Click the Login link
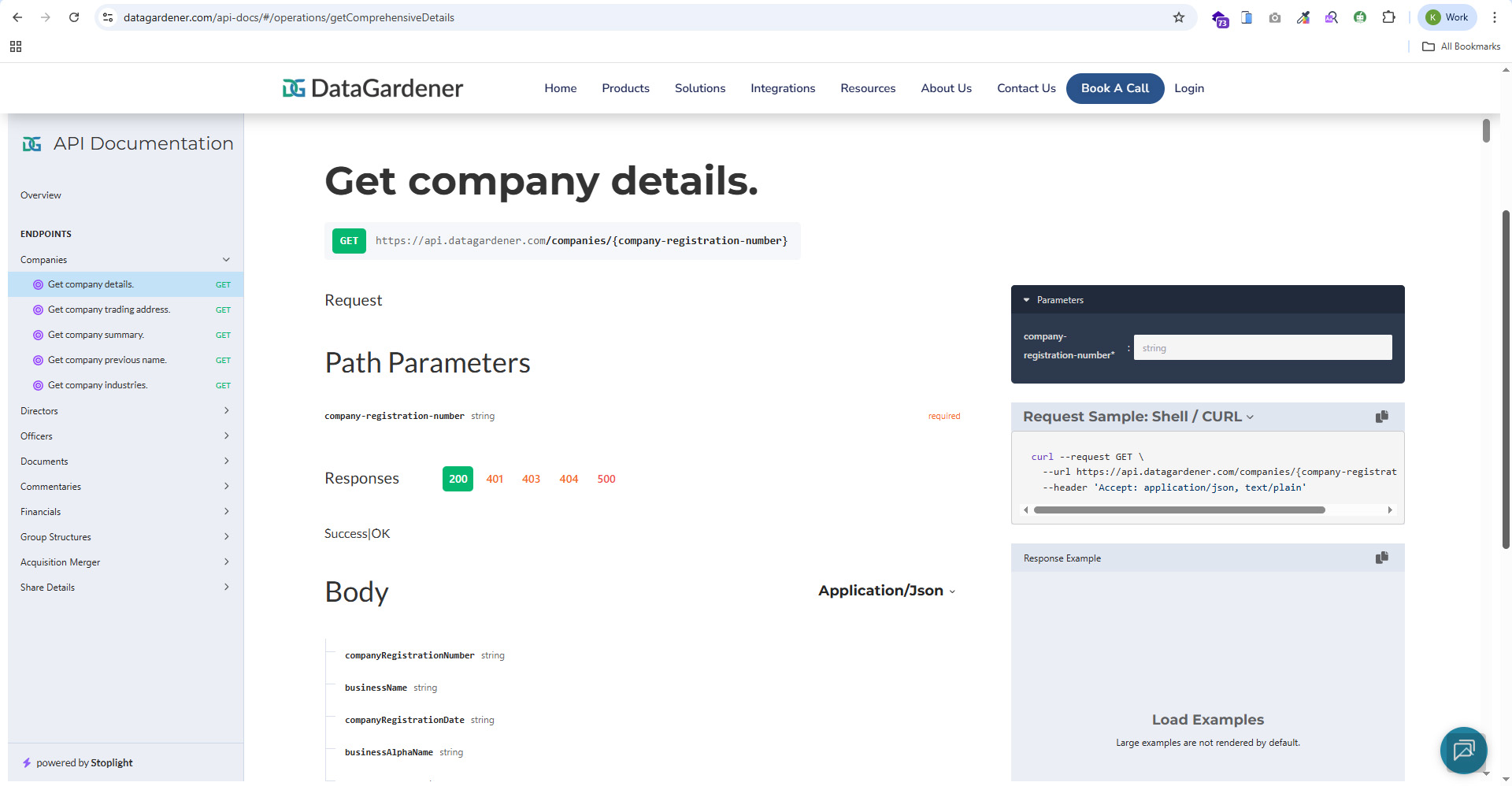Screen dimensions: 1512x786 (1189, 88)
